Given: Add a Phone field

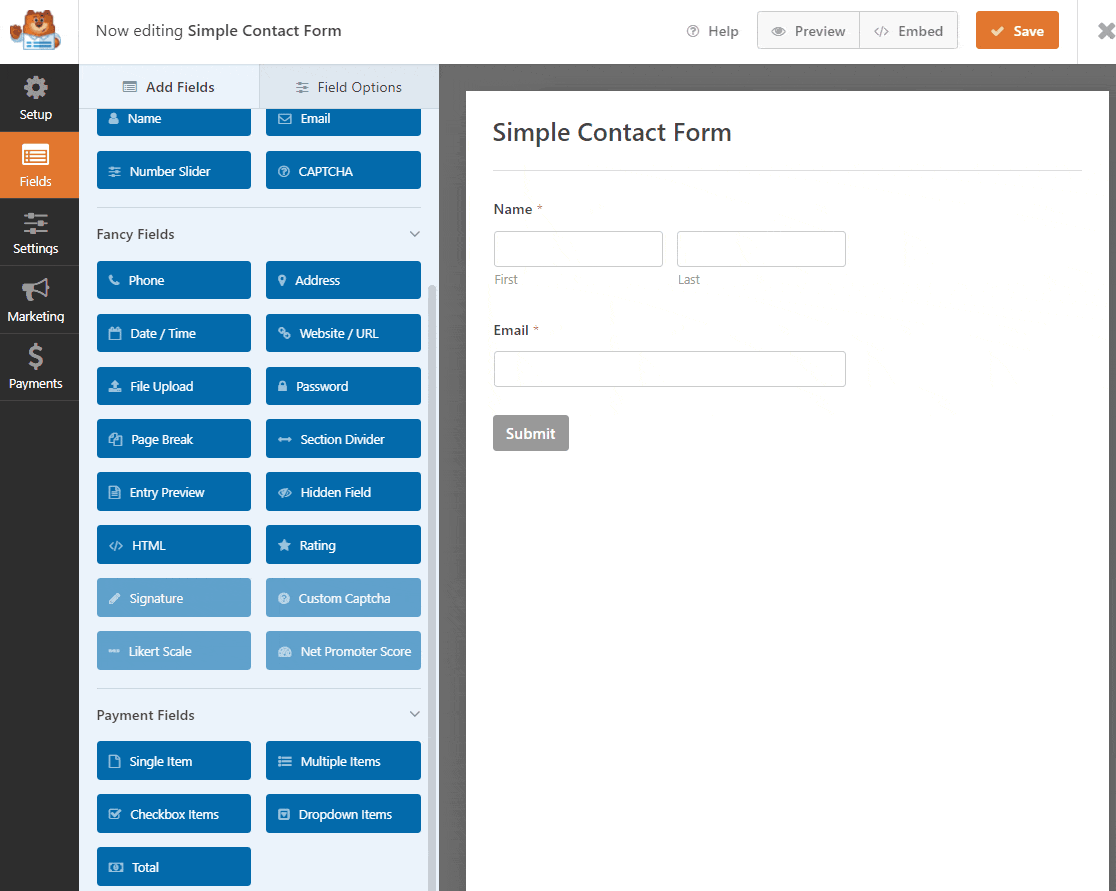Looking at the screenshot, I should tap(174, 280).
